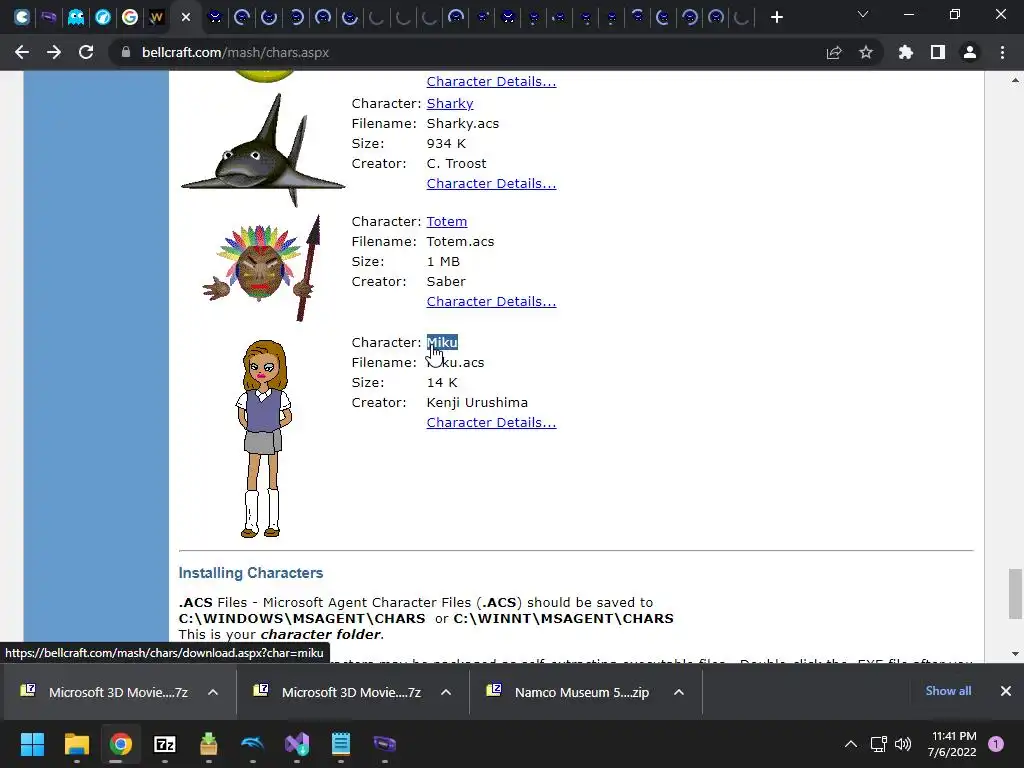This screenshot has height=768, width=1024.
Task: Open the highlighted Miku character link
Action: pyautogui.click(x=442, y=342)
